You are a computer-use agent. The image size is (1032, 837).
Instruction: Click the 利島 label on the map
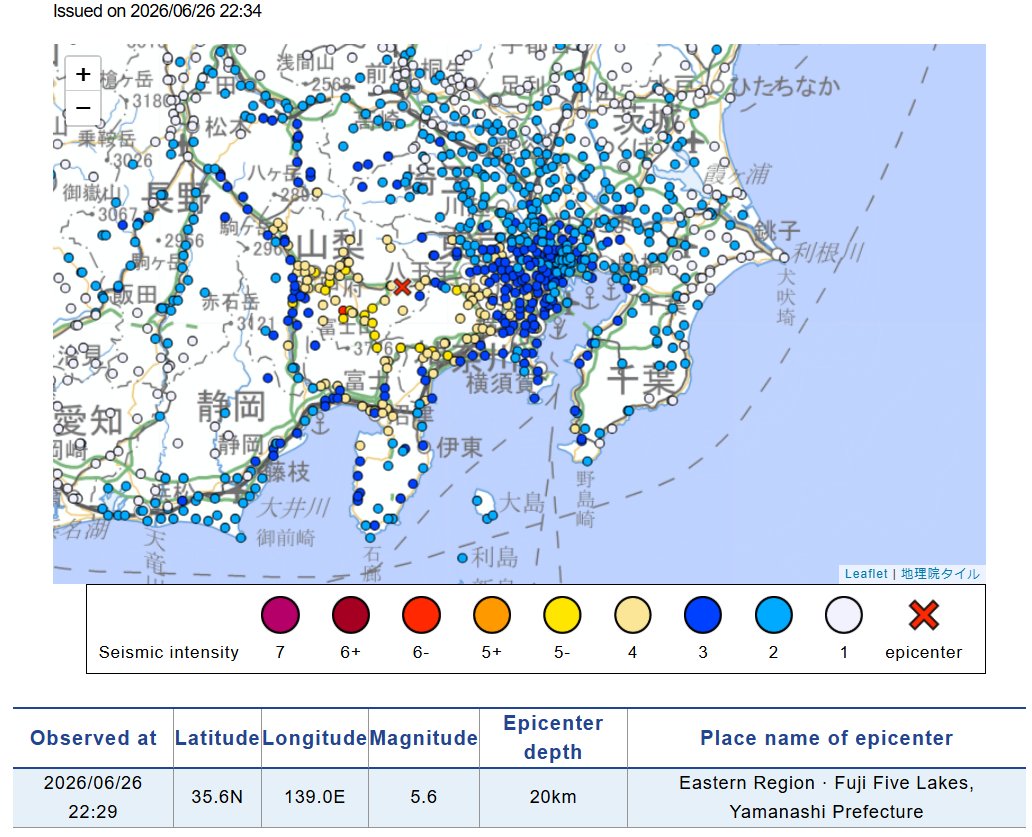coord(494,557)
